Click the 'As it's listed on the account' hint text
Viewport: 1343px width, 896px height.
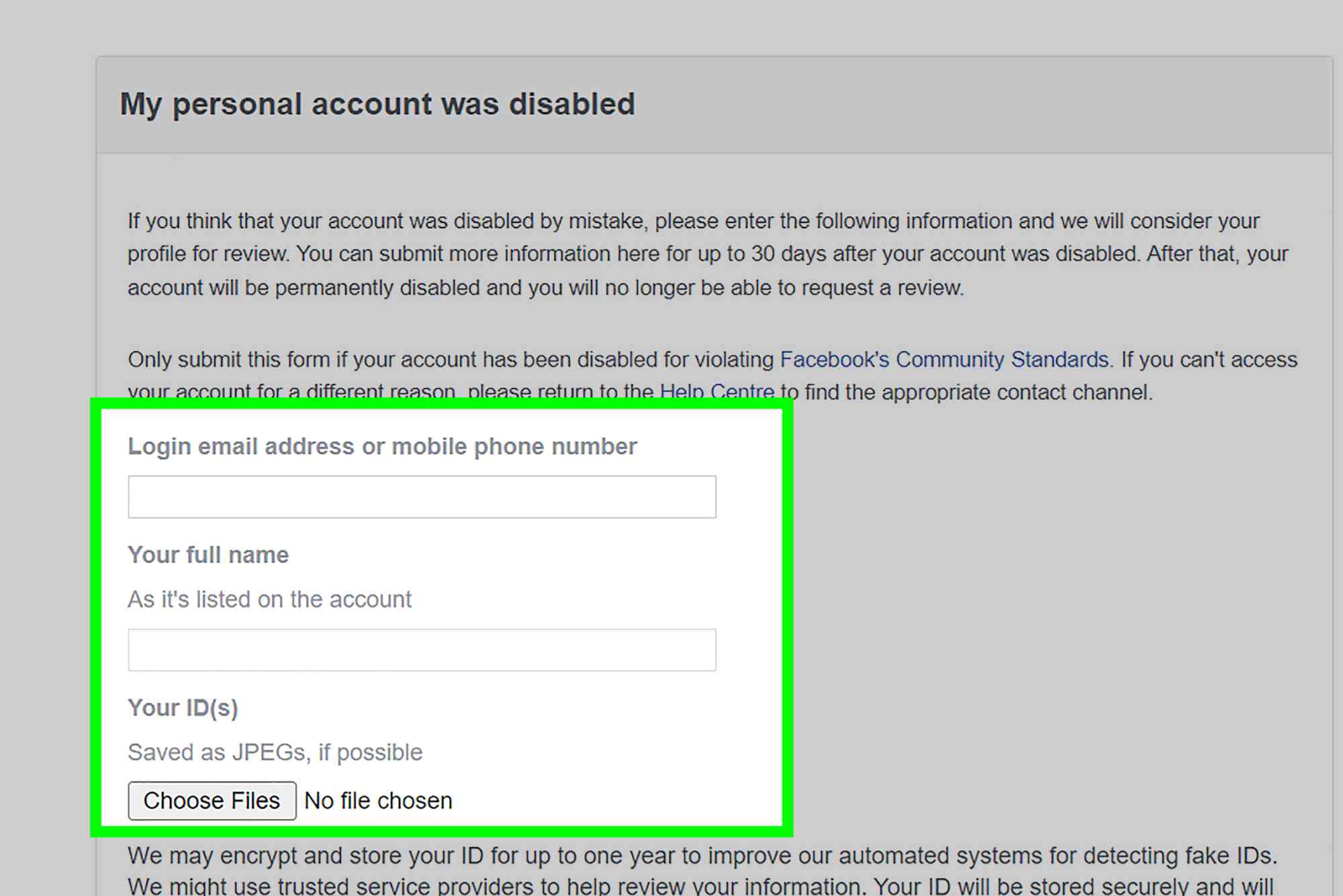[269, 599]
